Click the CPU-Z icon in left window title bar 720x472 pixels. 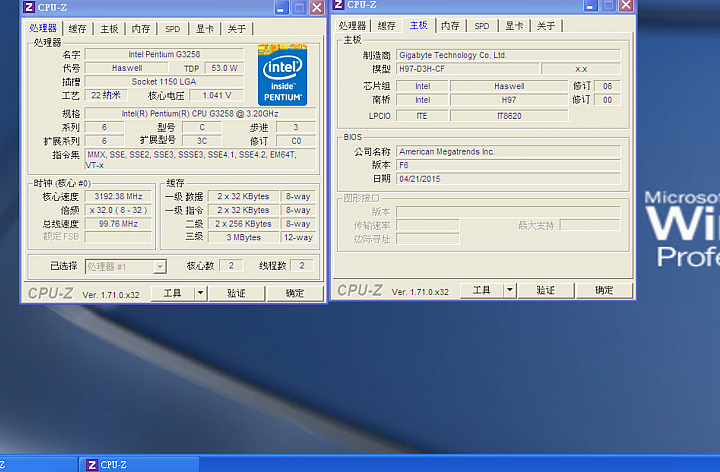coord(29,7)
